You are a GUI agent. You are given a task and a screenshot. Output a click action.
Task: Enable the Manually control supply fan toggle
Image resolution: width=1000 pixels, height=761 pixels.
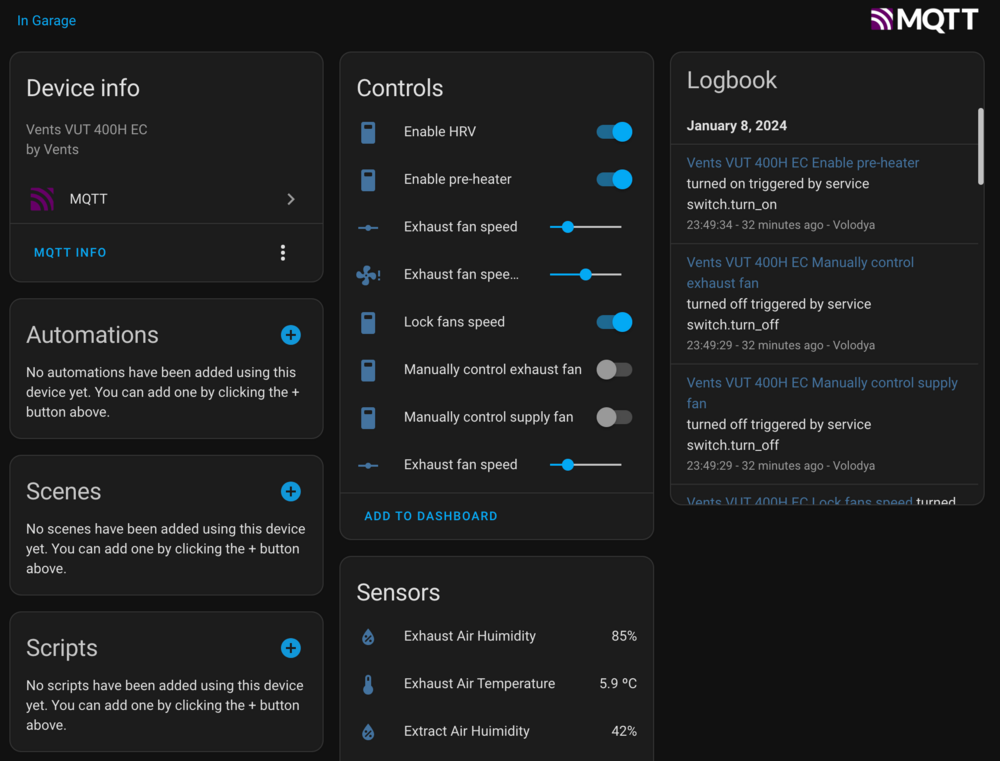[614, 417]
